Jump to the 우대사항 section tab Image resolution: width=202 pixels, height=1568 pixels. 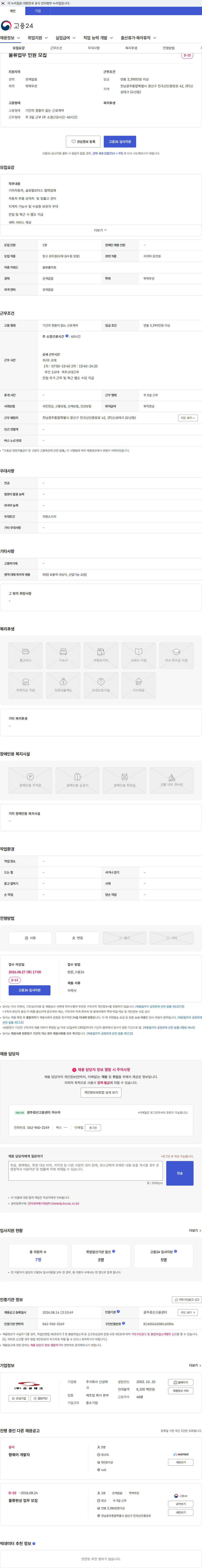94,48
